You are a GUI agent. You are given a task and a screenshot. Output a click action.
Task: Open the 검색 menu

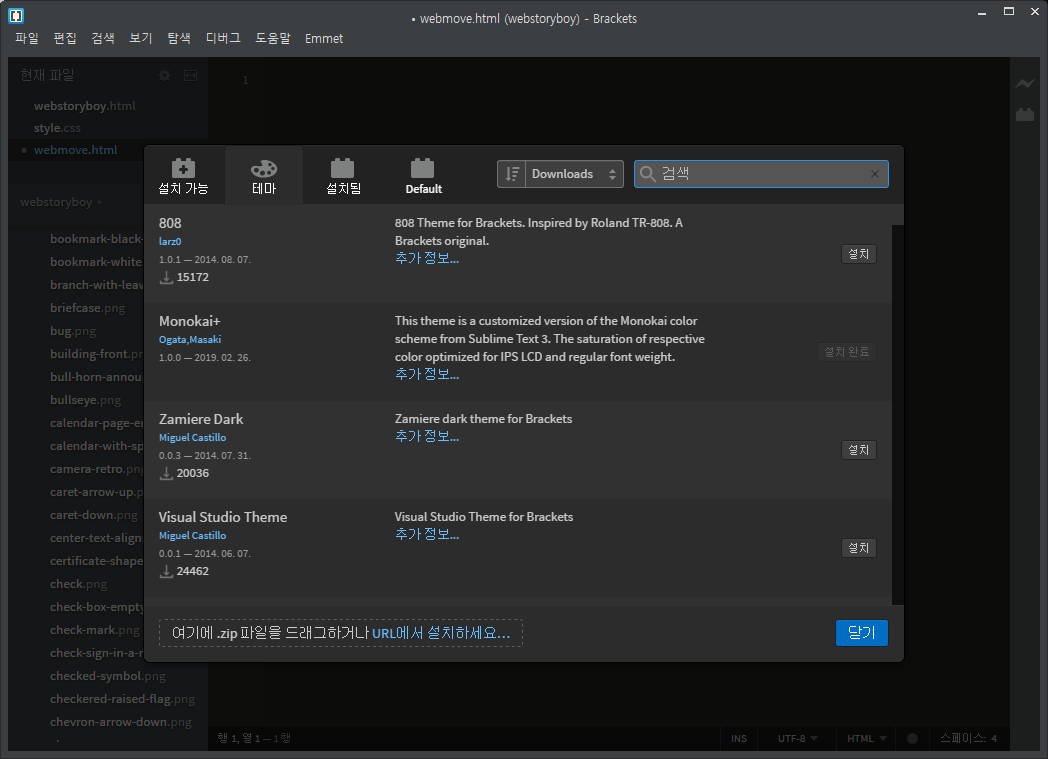[103, 38]
